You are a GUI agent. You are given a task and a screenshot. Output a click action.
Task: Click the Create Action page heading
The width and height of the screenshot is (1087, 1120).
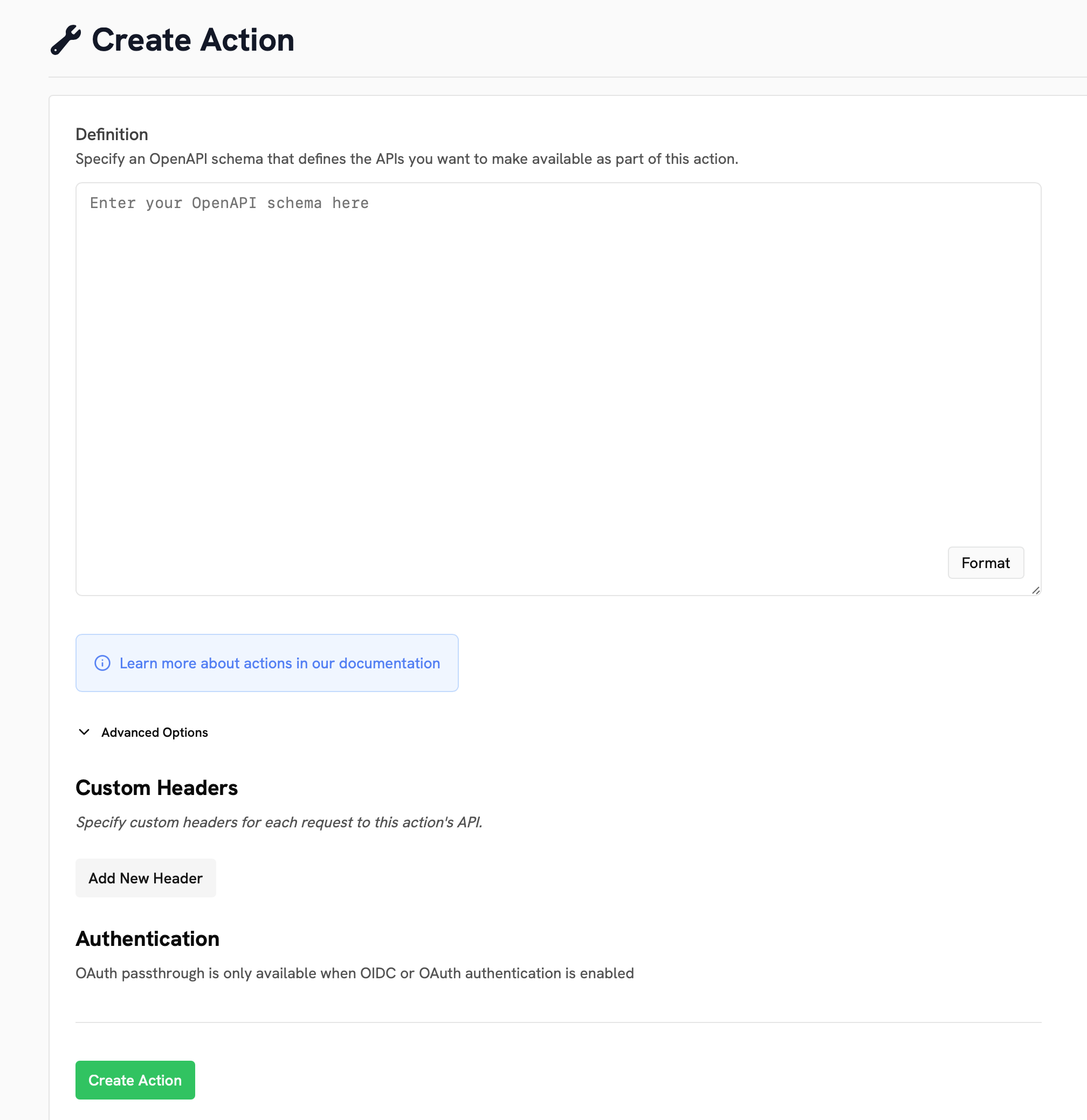click(193, 40)
